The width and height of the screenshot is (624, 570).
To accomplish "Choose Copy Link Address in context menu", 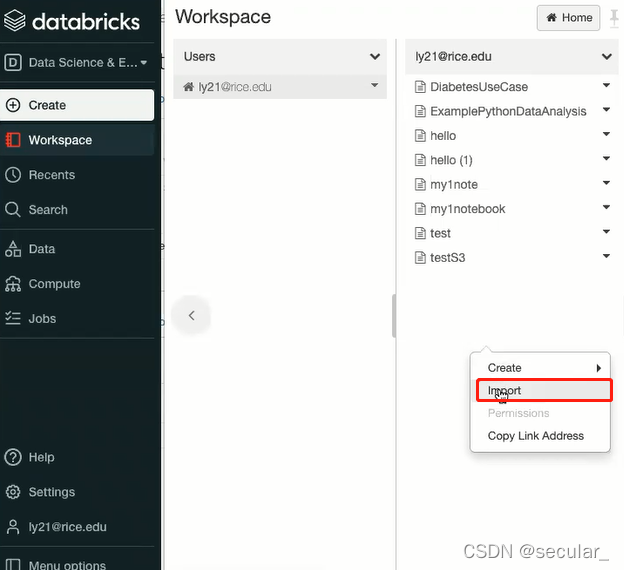I will point(536,436).
